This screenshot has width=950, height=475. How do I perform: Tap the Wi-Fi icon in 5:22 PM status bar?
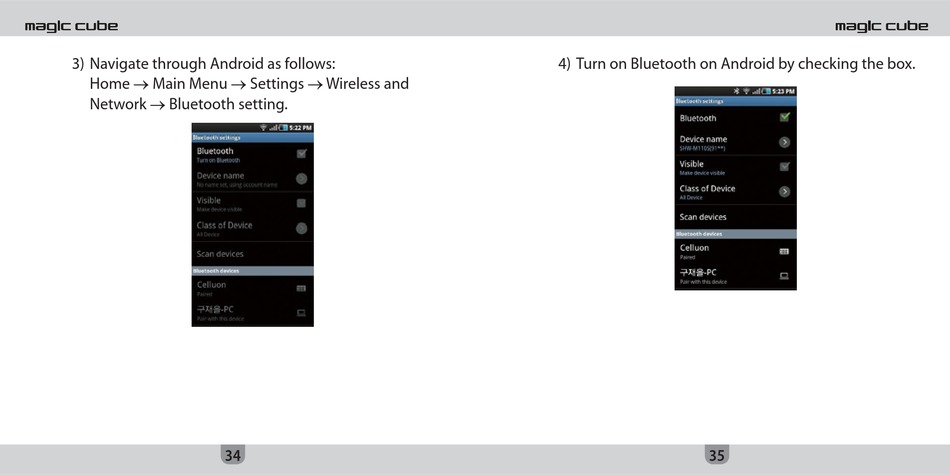[x=263, y=128]
